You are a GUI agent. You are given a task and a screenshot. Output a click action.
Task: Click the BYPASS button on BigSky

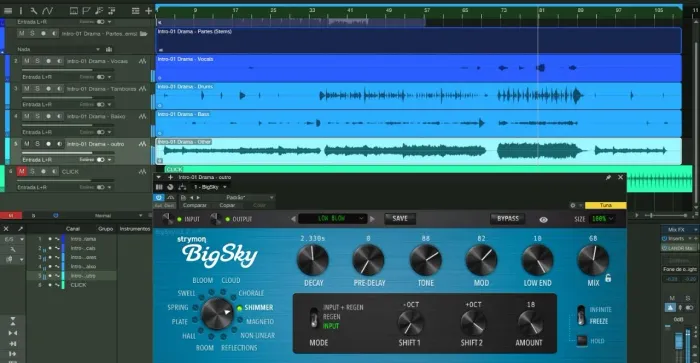(508, 218)
